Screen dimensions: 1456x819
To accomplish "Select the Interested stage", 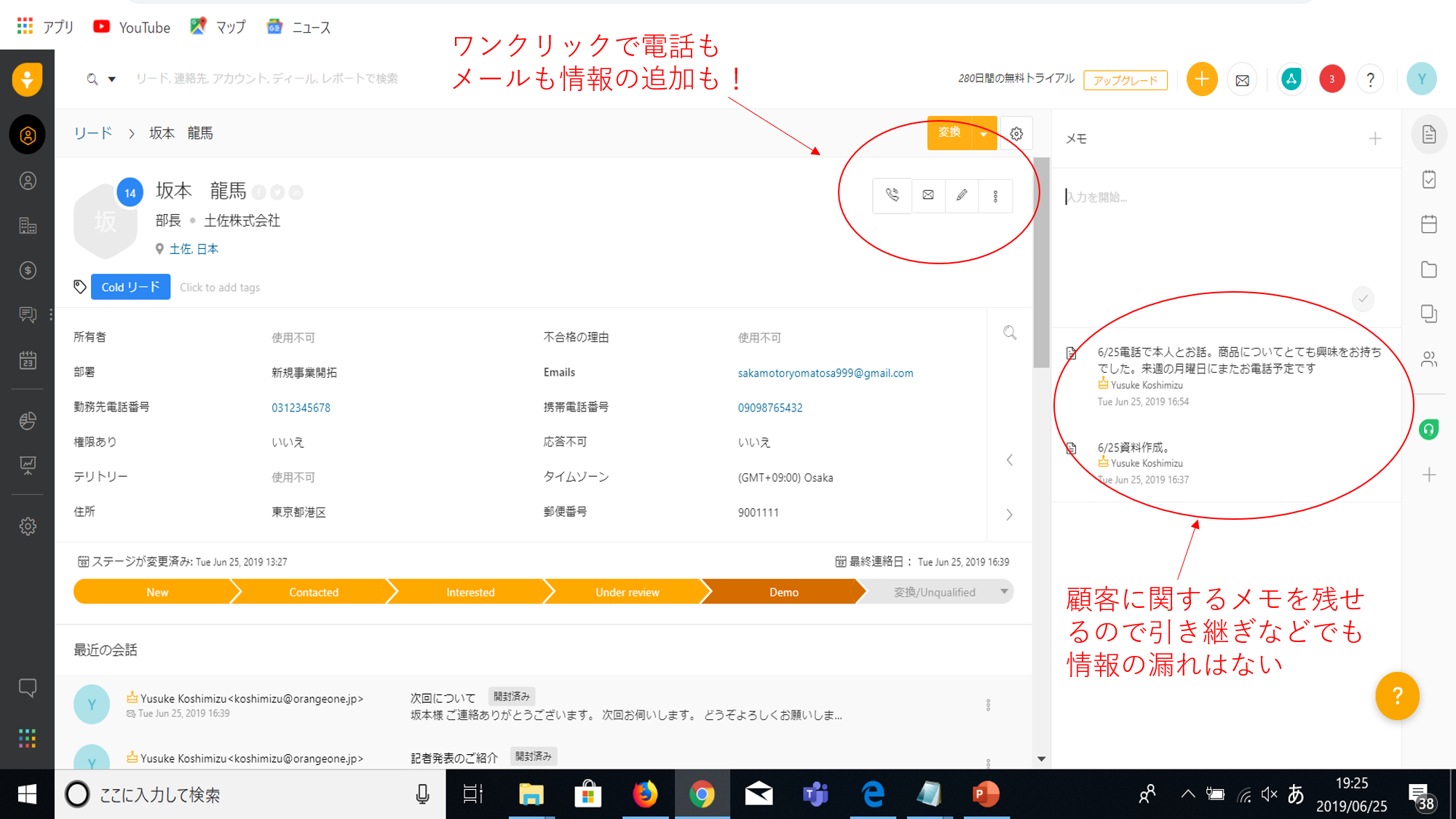I will click(470, 592).
